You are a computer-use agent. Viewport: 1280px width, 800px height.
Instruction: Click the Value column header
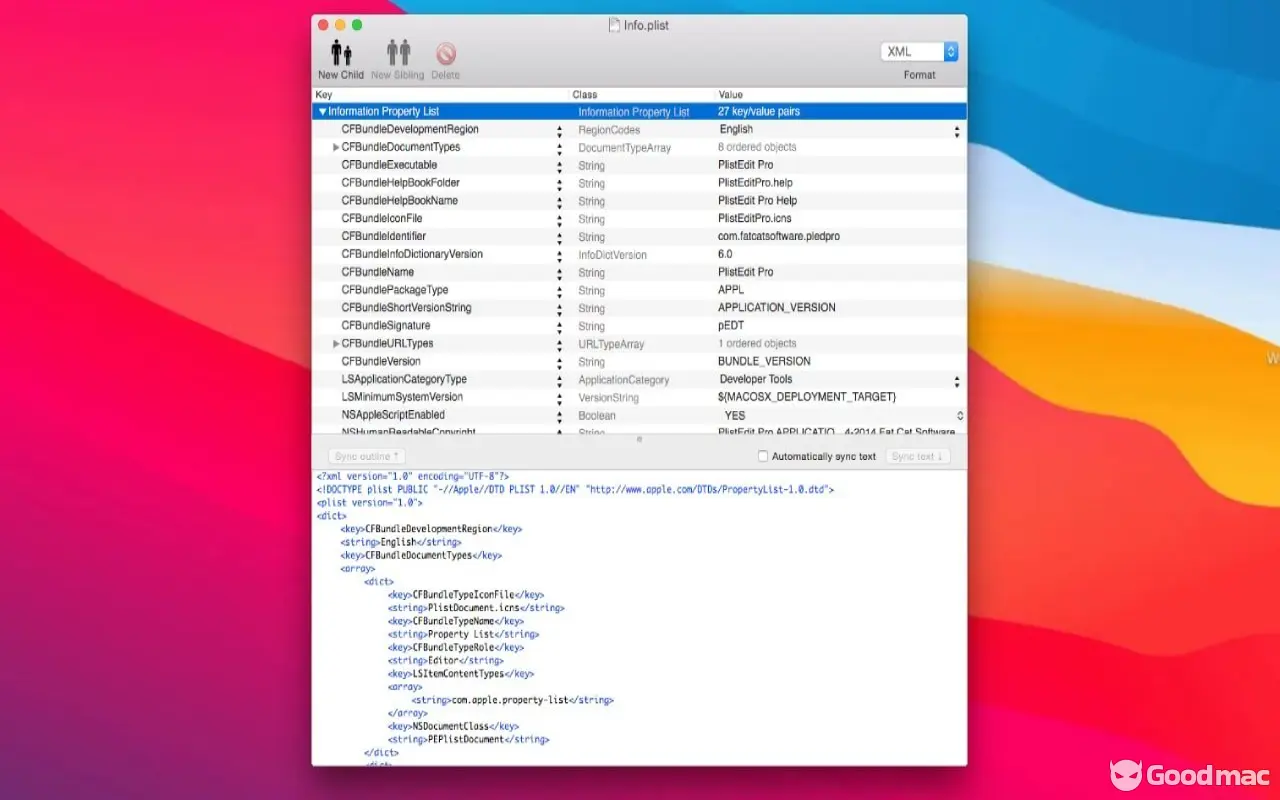840,95
